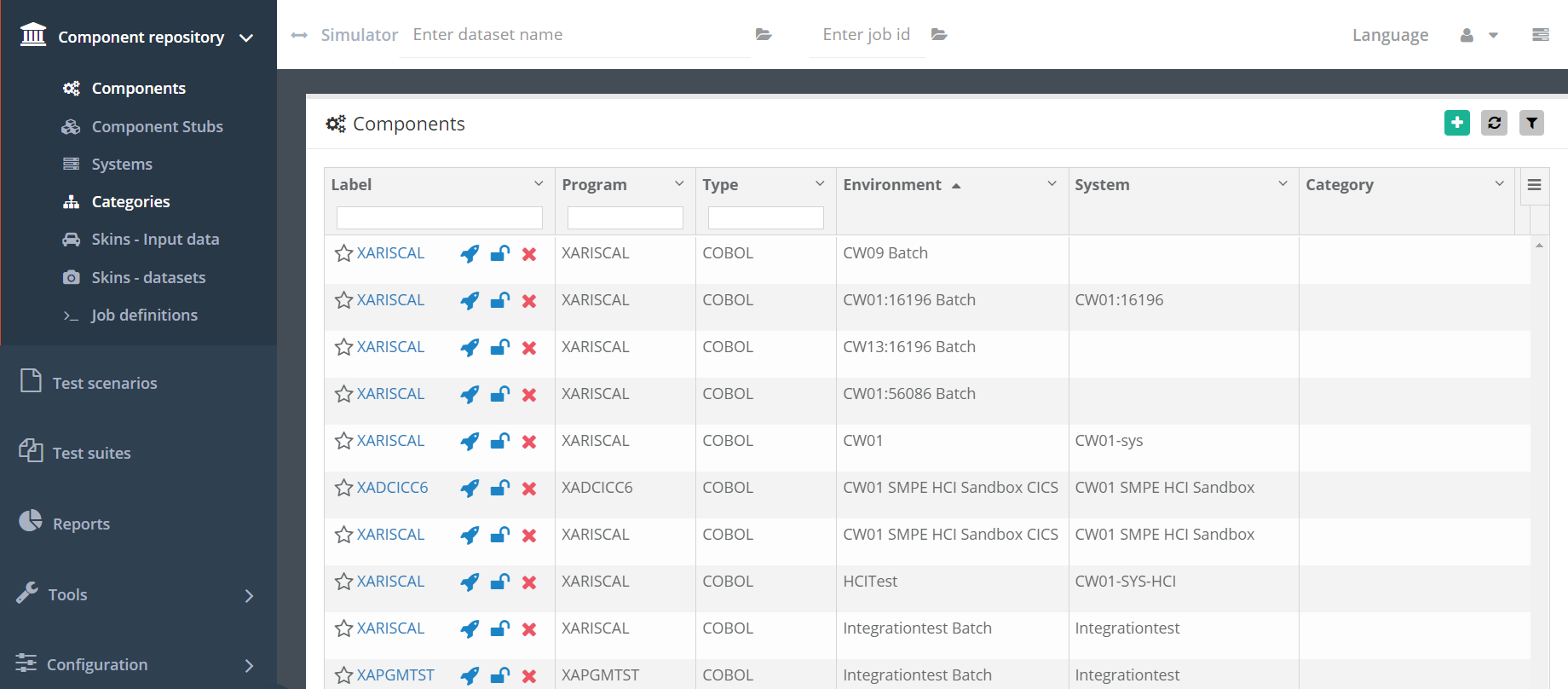Open dataset folder icon next to dataset name

764,34
